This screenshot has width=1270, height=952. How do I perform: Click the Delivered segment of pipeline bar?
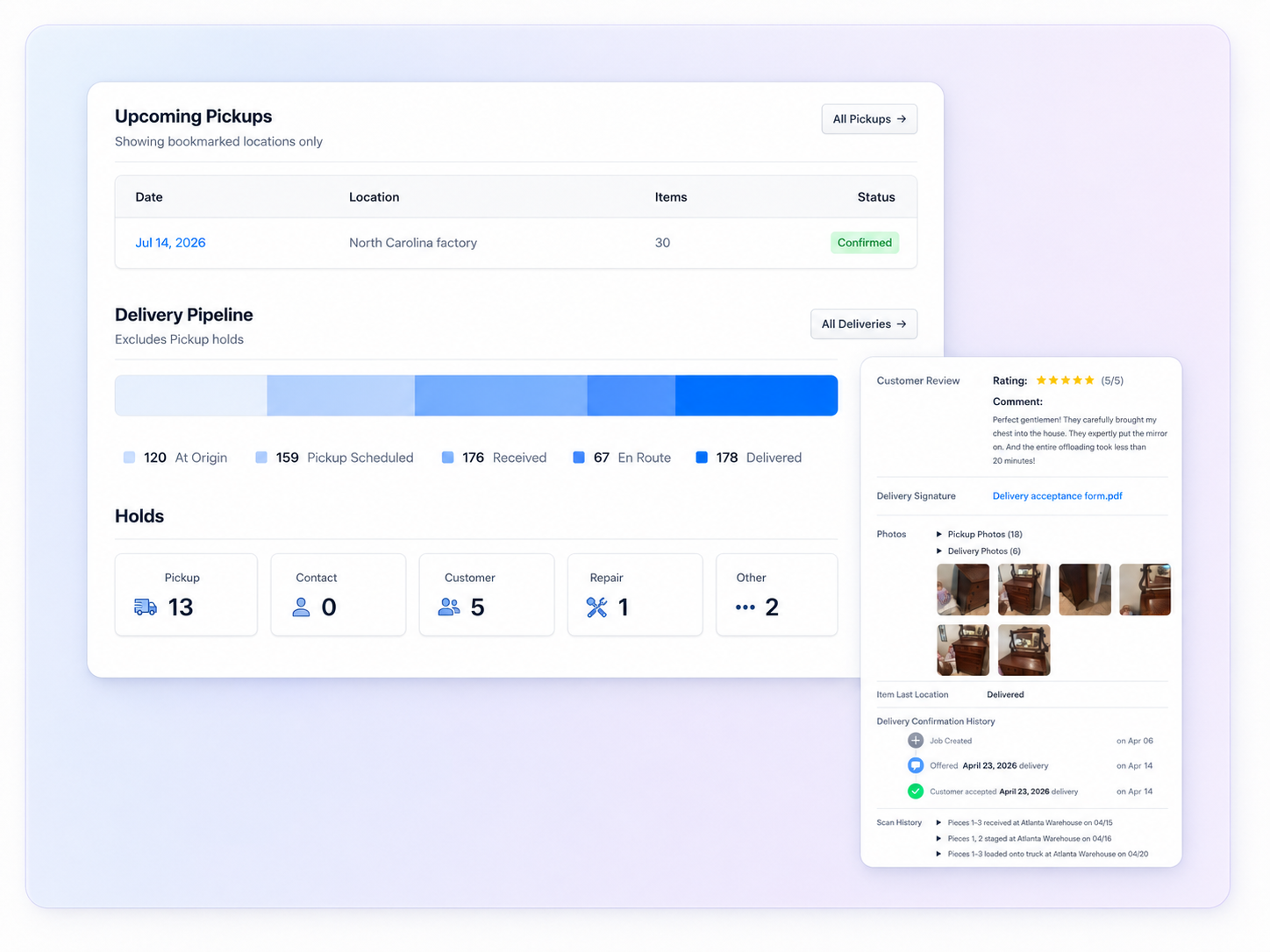[x=756, y=395]
